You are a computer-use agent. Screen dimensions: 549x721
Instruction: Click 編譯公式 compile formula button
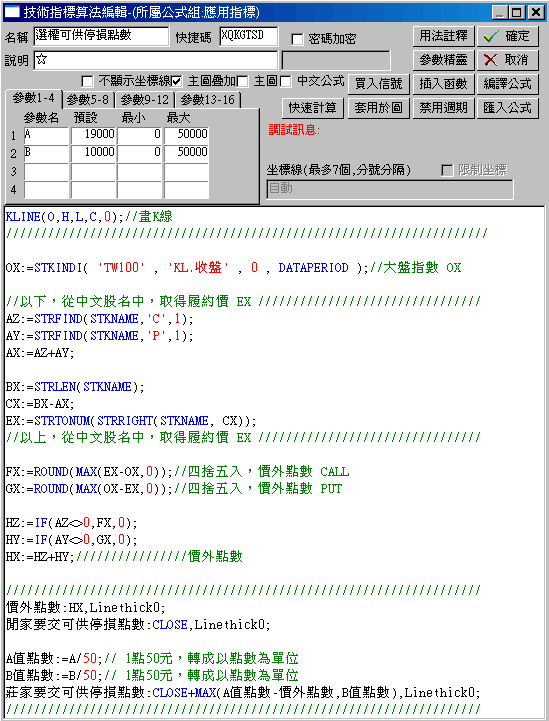508,84
